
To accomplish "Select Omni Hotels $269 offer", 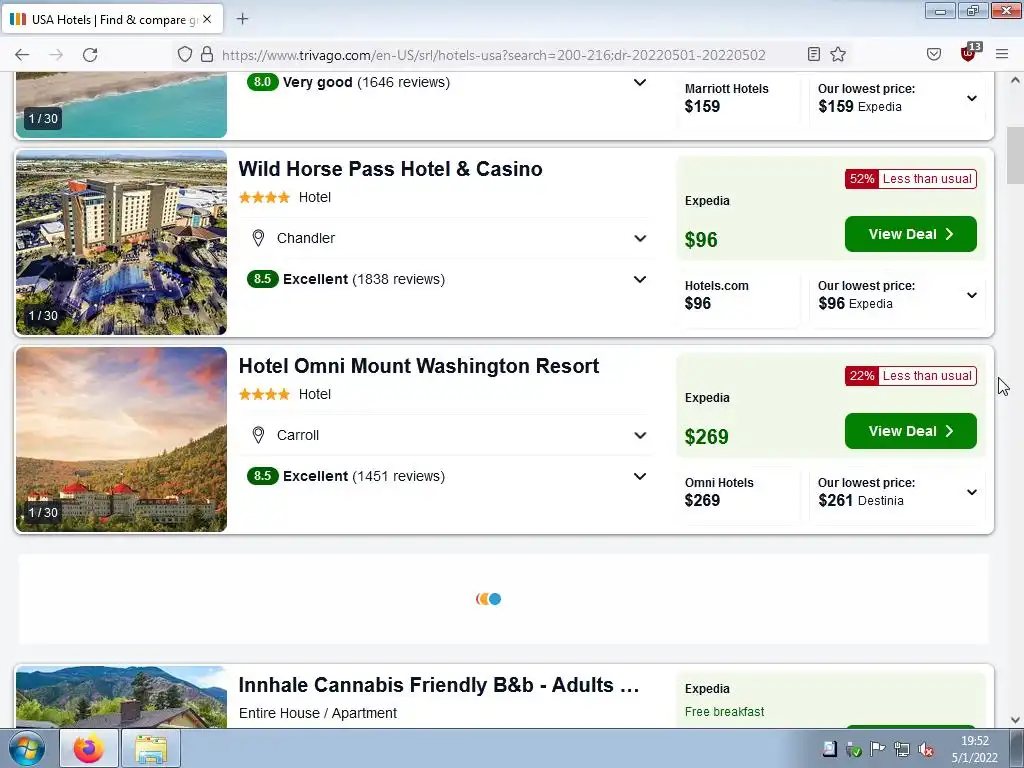I will click(738, 492).
